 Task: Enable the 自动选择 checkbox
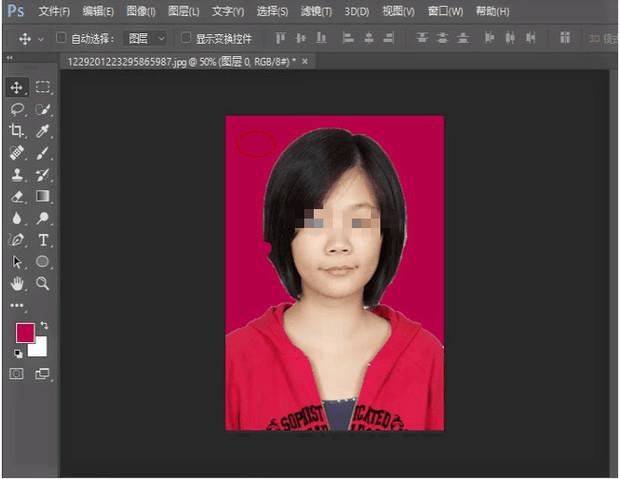pos(61,38)
